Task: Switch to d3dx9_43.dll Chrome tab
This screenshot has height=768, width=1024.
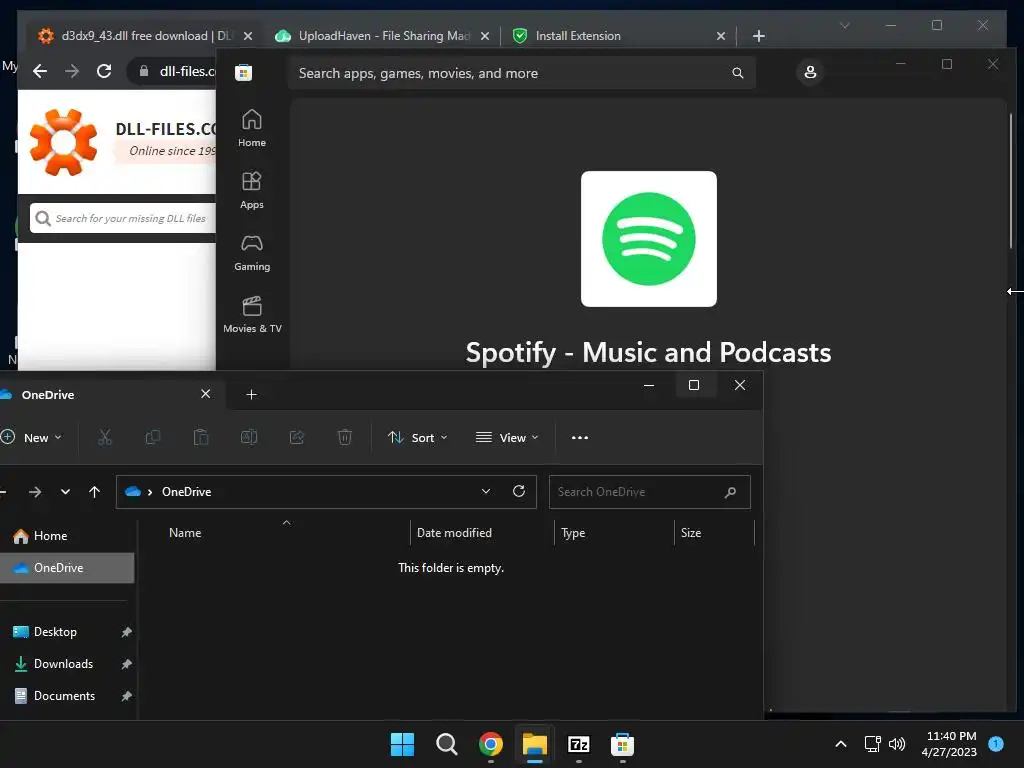Action: 144,36
